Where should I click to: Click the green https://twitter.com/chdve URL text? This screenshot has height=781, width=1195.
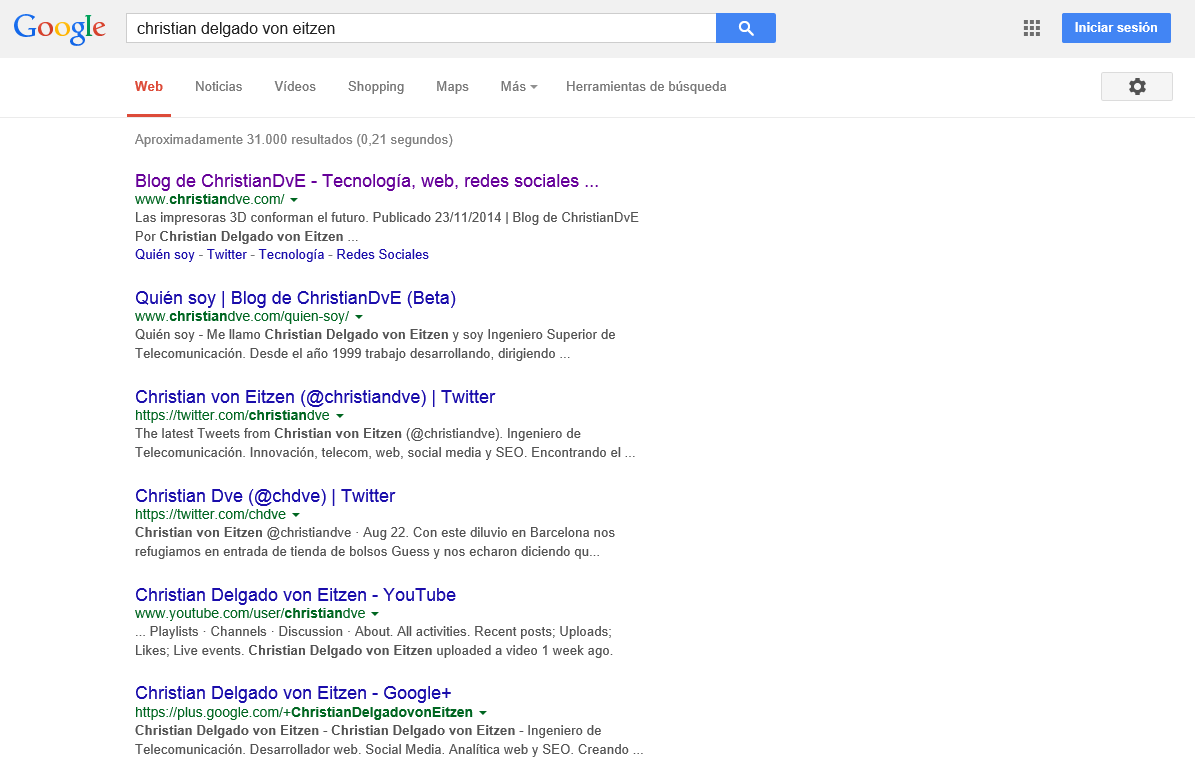[210, 515]
